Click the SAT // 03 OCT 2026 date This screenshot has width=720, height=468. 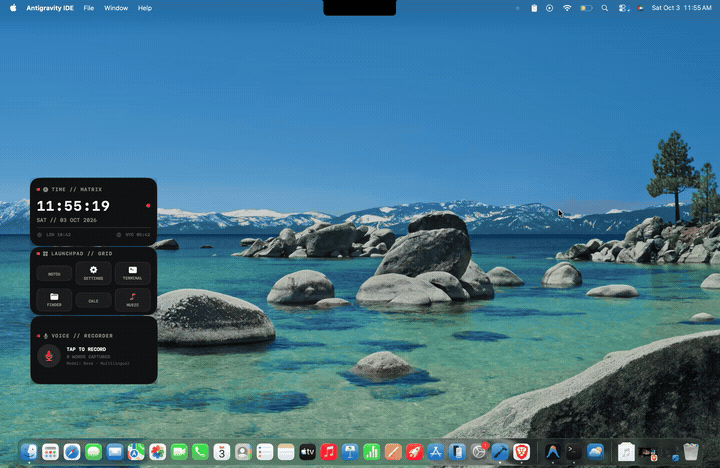[x=67, y=220]
